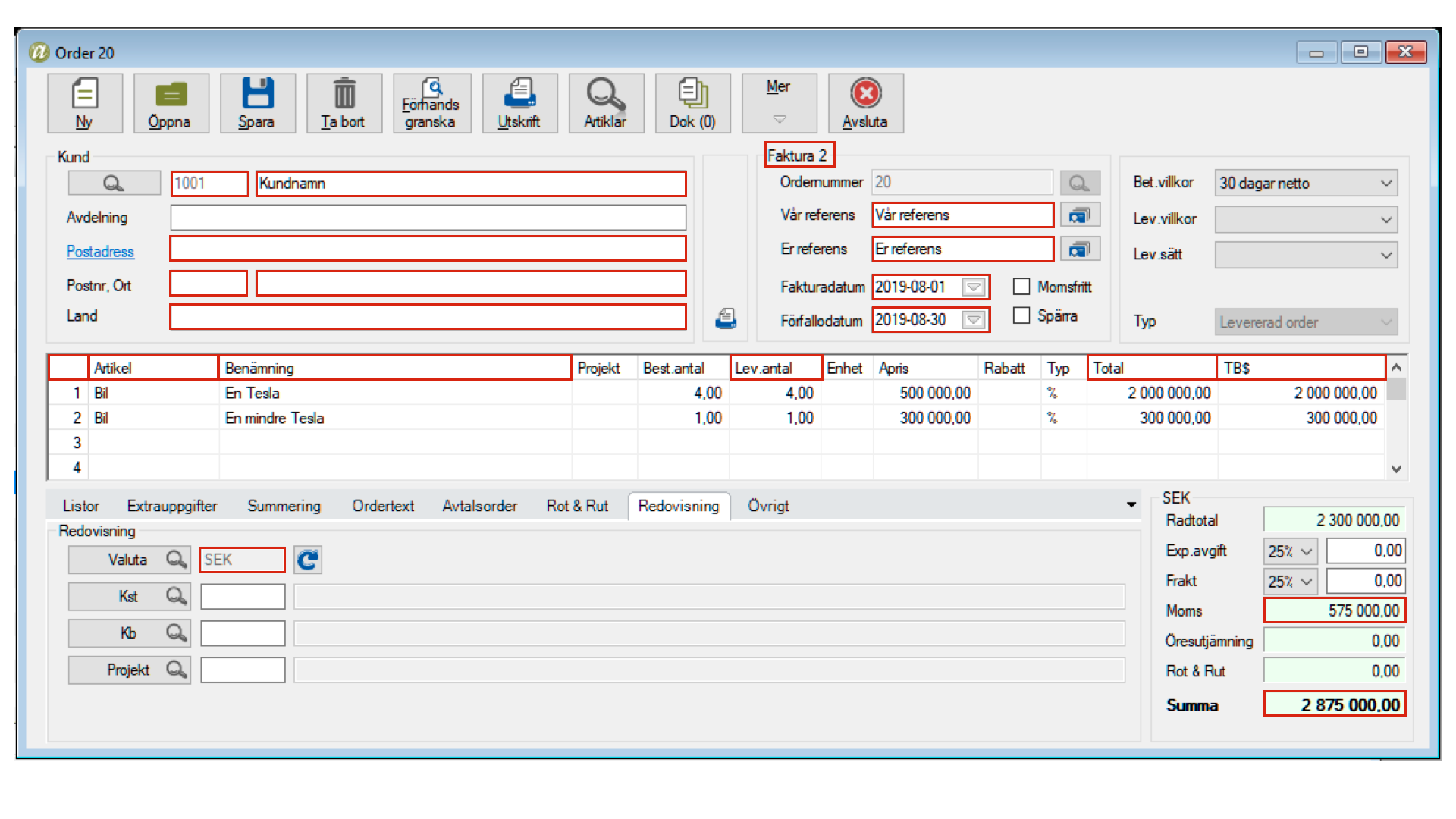Click the Avsluta red close icon
The width and height of the screenshot is (1456, 819).
pyautogui.click(x=865, y=94)
